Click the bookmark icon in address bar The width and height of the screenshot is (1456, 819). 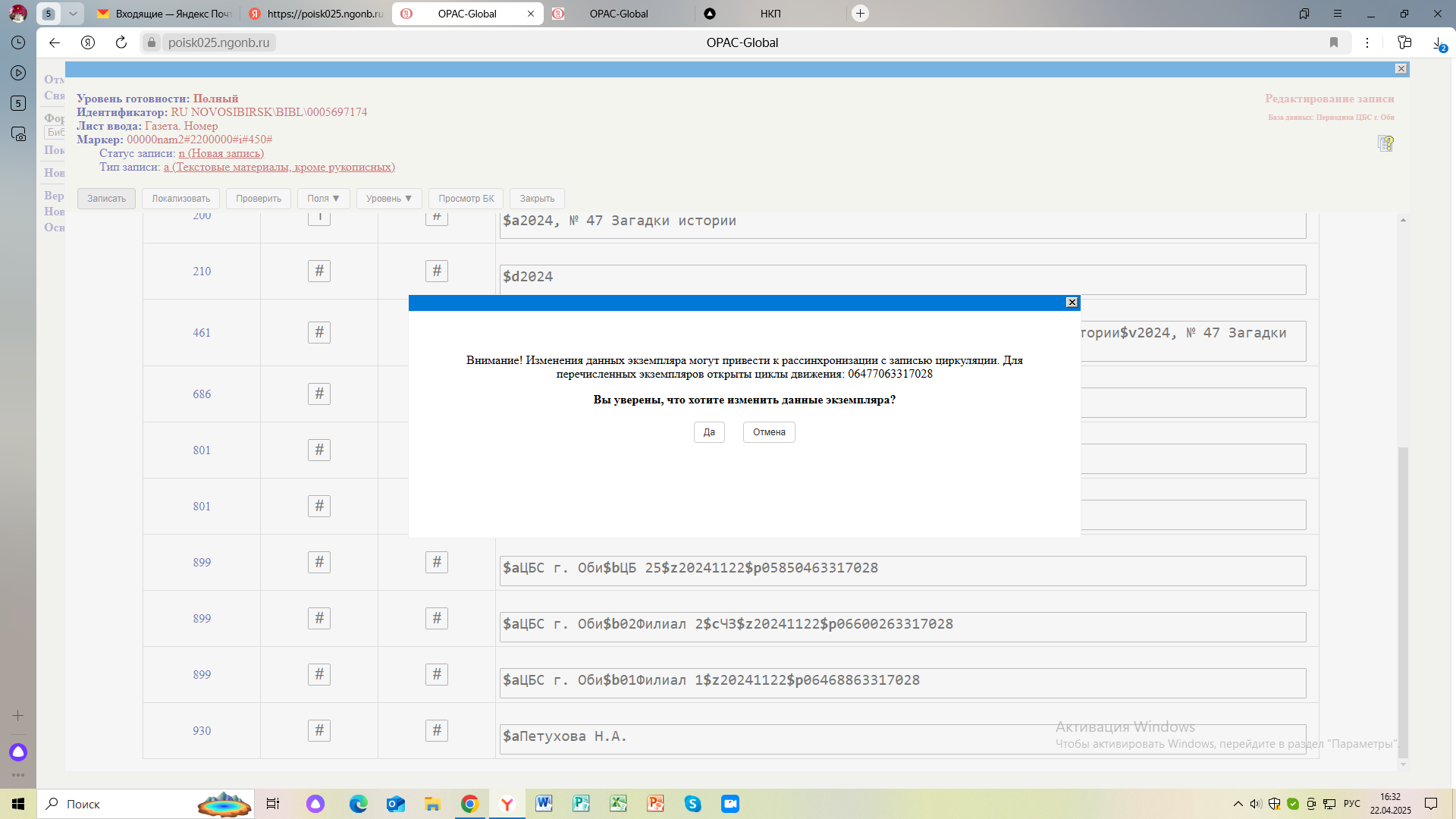tap(1334, 42)
